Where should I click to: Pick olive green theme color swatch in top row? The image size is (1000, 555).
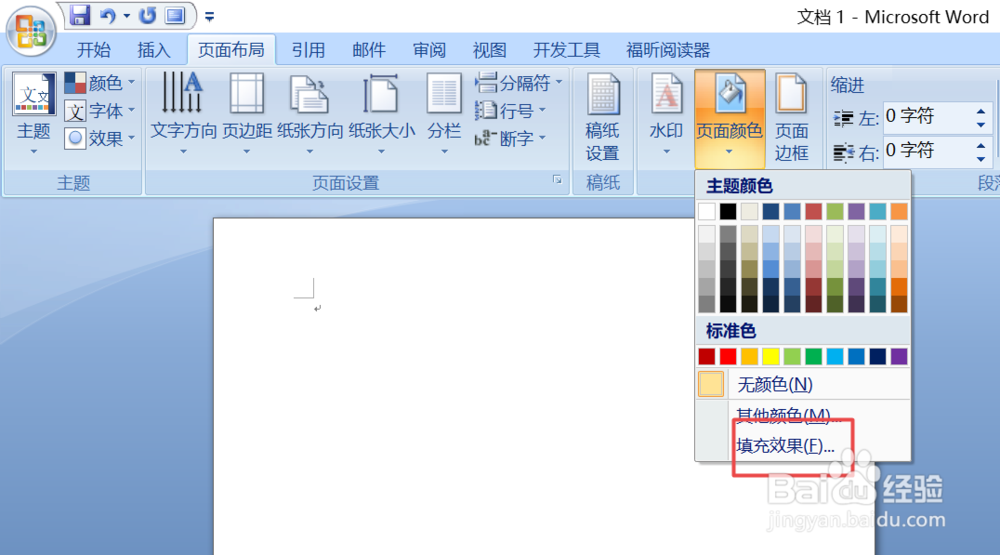pyautogui.click(x=834, y=211)
